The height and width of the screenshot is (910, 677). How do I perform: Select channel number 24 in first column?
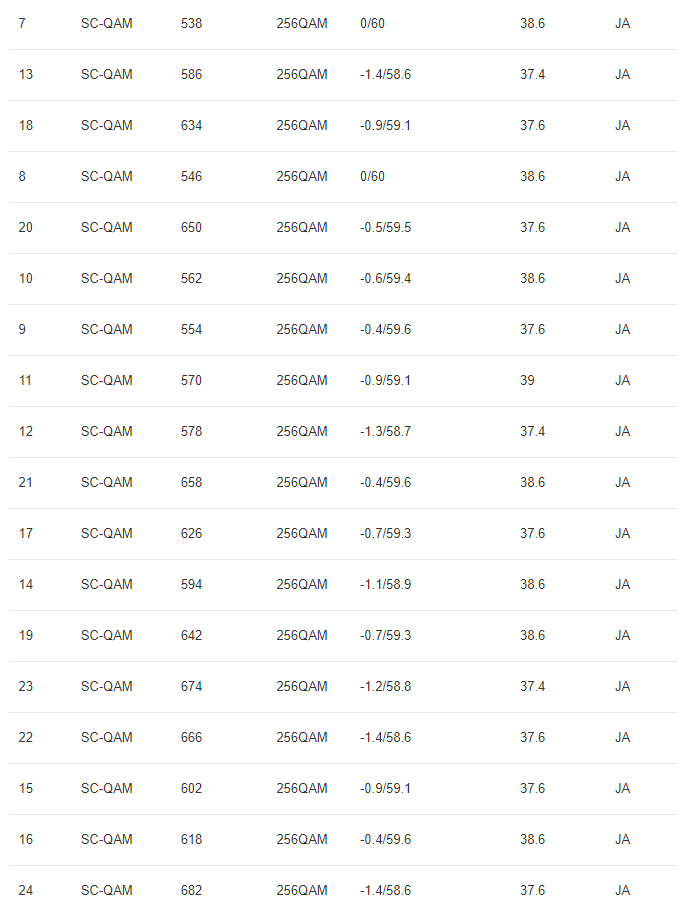(x=26, y=890)
